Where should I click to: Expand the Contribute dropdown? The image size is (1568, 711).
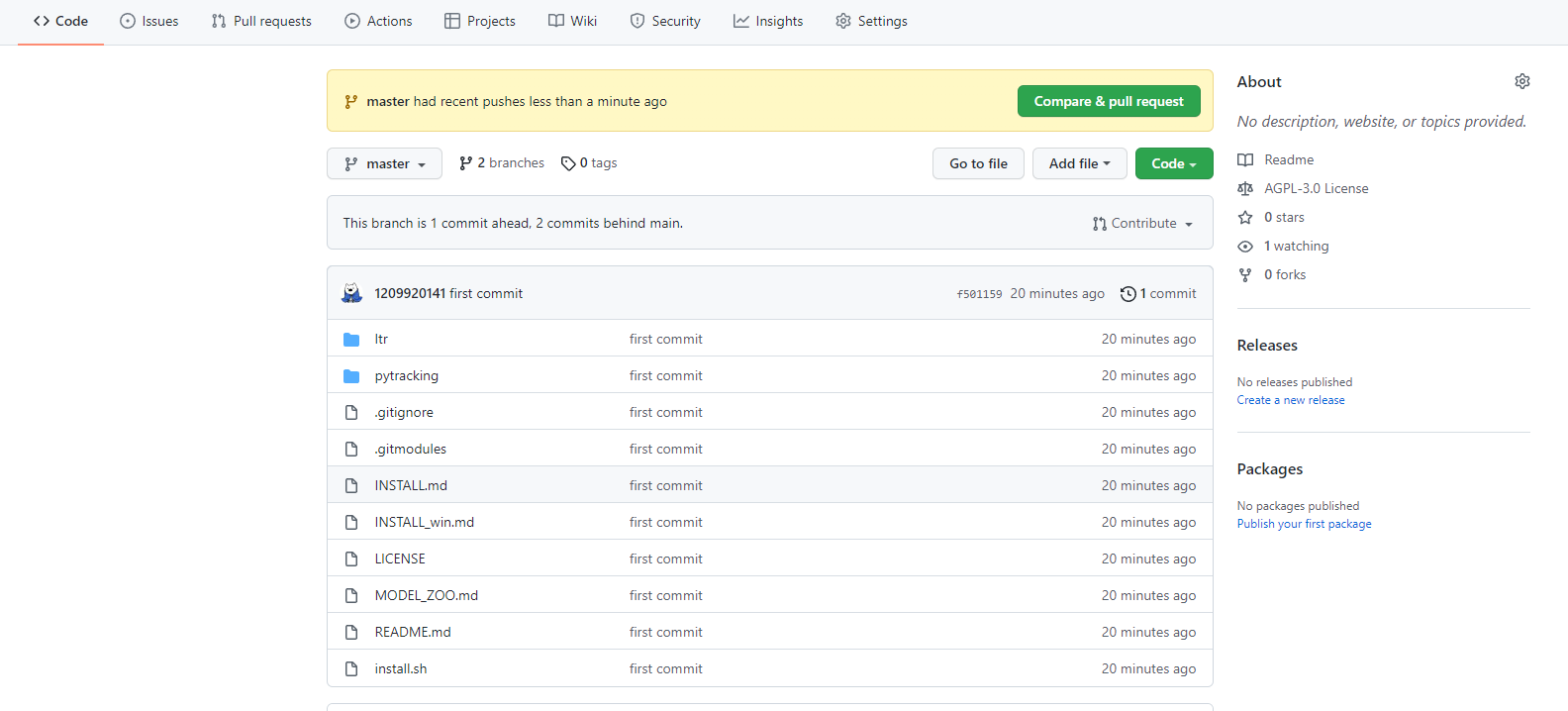pyautogui.click(x=1143, y=223)
